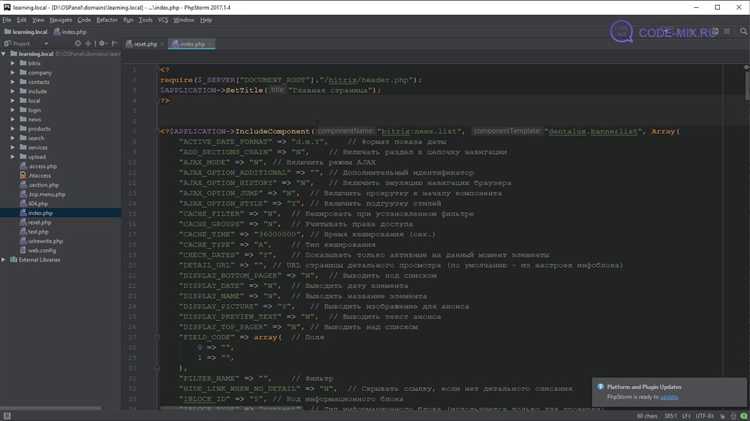The width and height of the screenshot is (750, 421).
Task: Click the update link in notification
Action: tap(669, 397)
